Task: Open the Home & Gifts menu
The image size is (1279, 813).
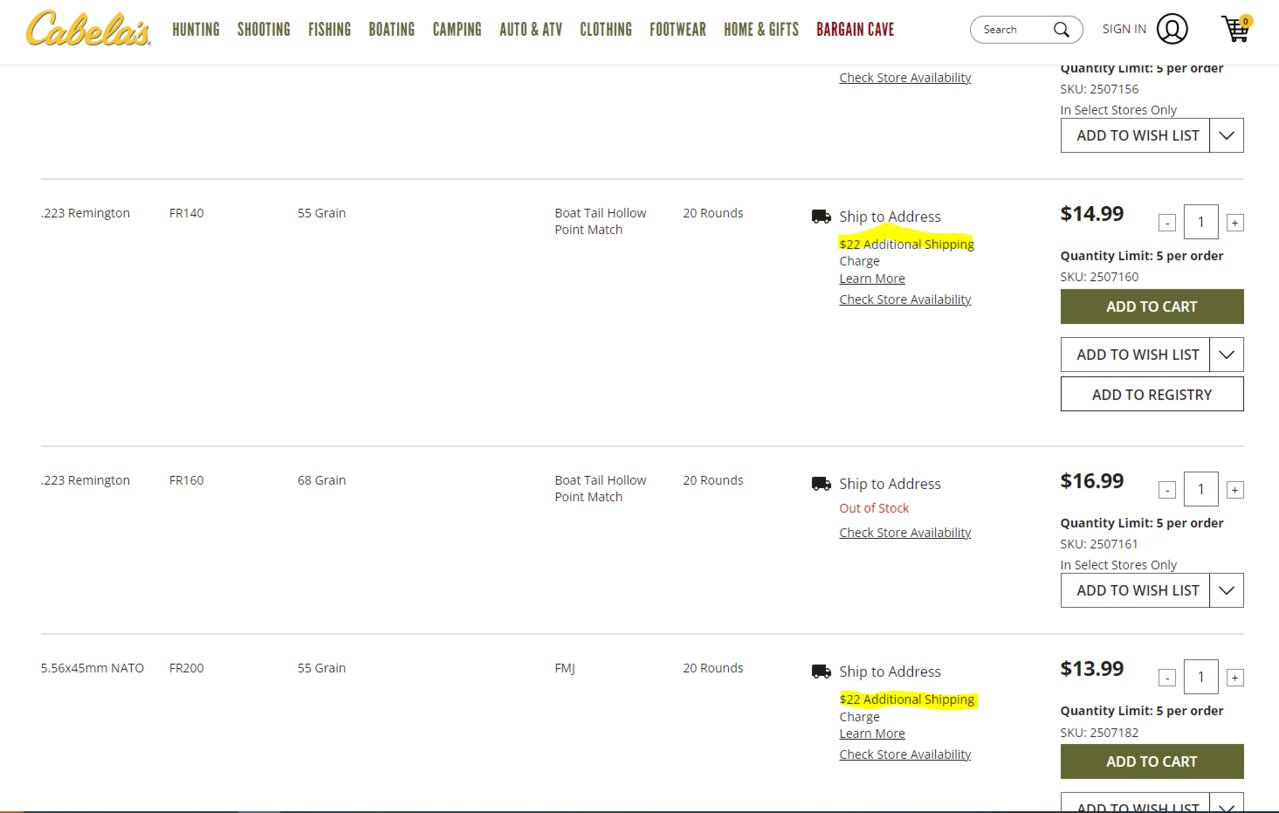Action: [761, 29]
